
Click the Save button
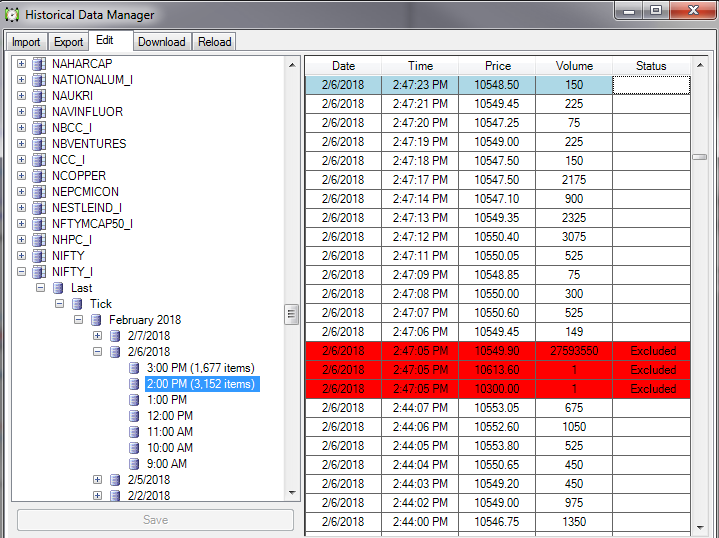(155, 520)
